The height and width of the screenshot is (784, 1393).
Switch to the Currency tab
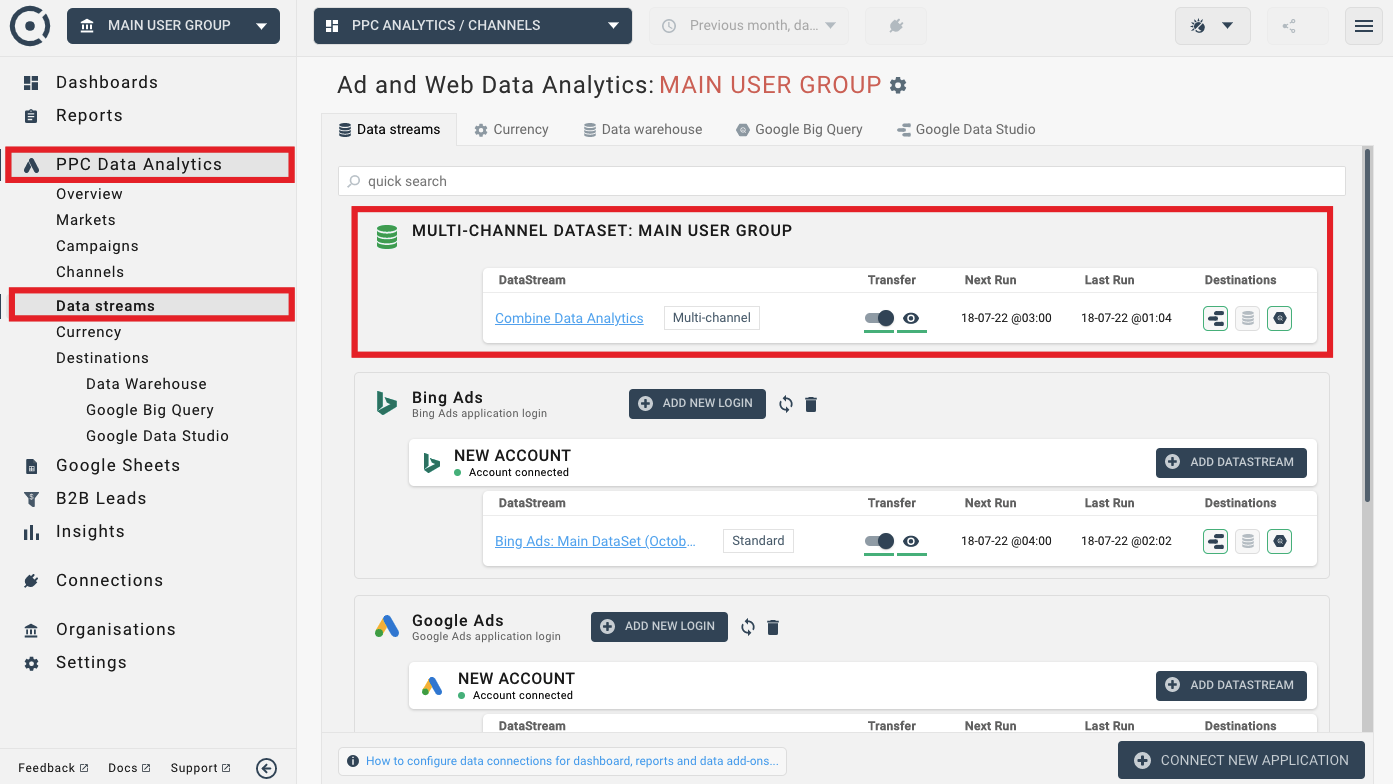(x=511, y=130)
